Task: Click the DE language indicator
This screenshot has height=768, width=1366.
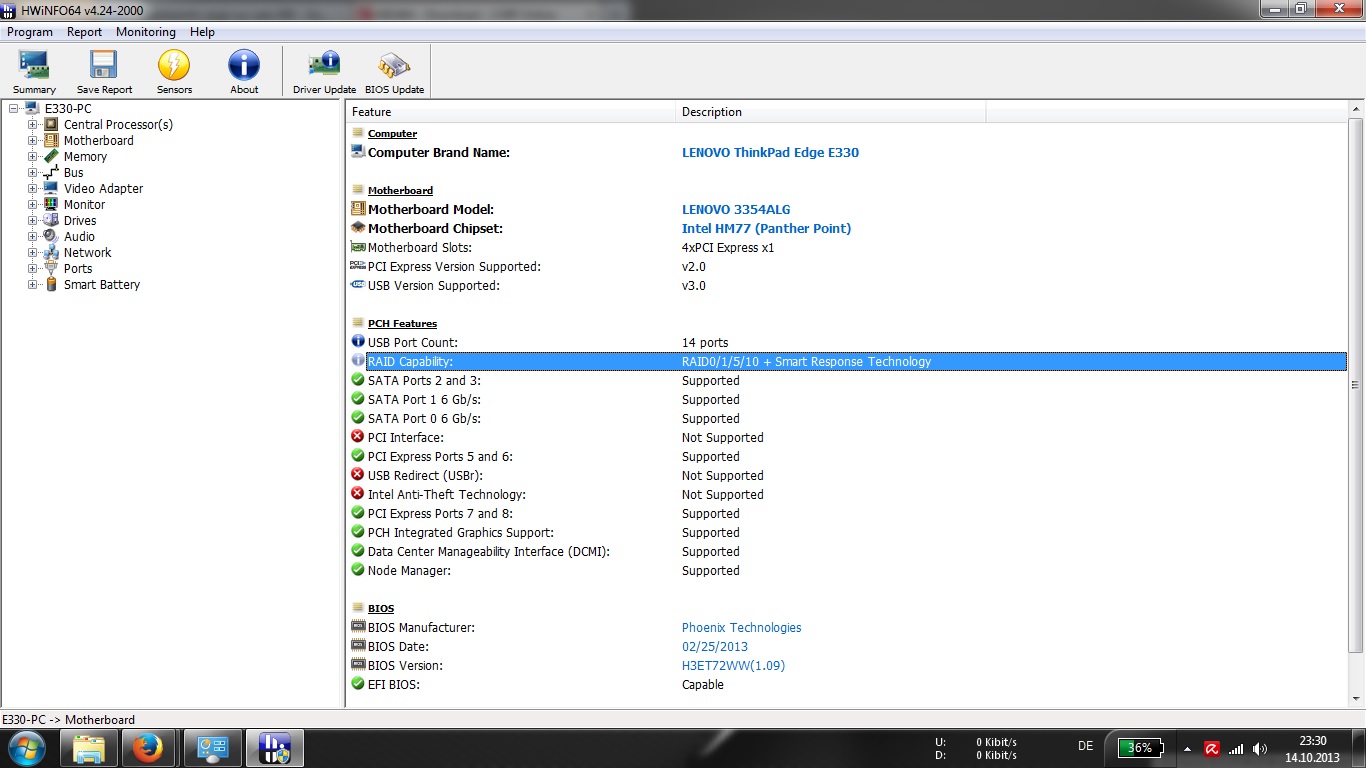Action: (x=1085, y=747)
